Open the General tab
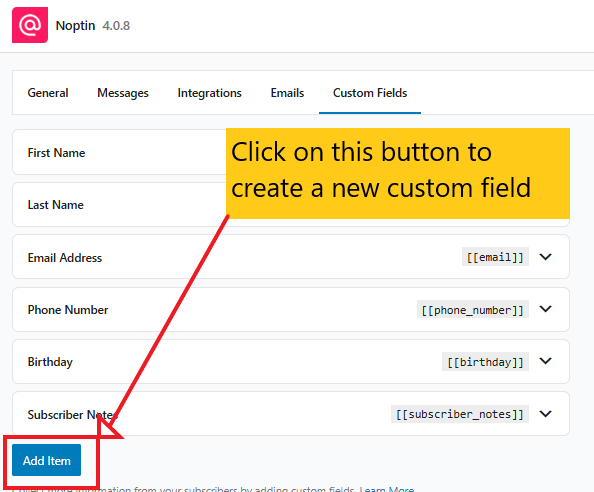The height and width of the screenshot is (492, 594). [48, 93]
